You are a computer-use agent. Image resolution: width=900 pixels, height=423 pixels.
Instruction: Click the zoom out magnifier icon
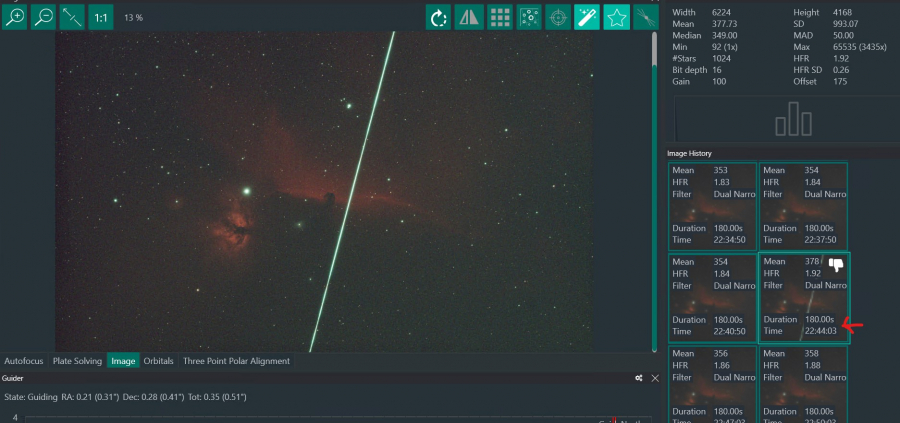point(43,17)
